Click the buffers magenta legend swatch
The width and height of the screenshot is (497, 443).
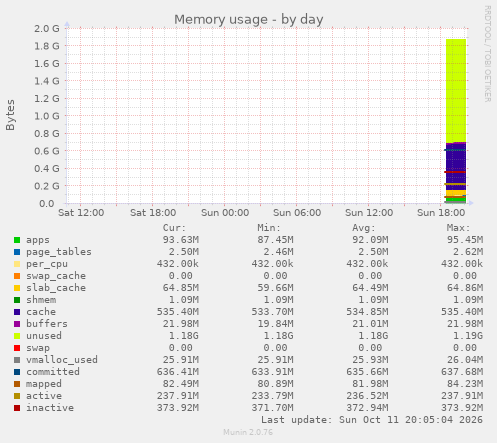tap(17, 324)
